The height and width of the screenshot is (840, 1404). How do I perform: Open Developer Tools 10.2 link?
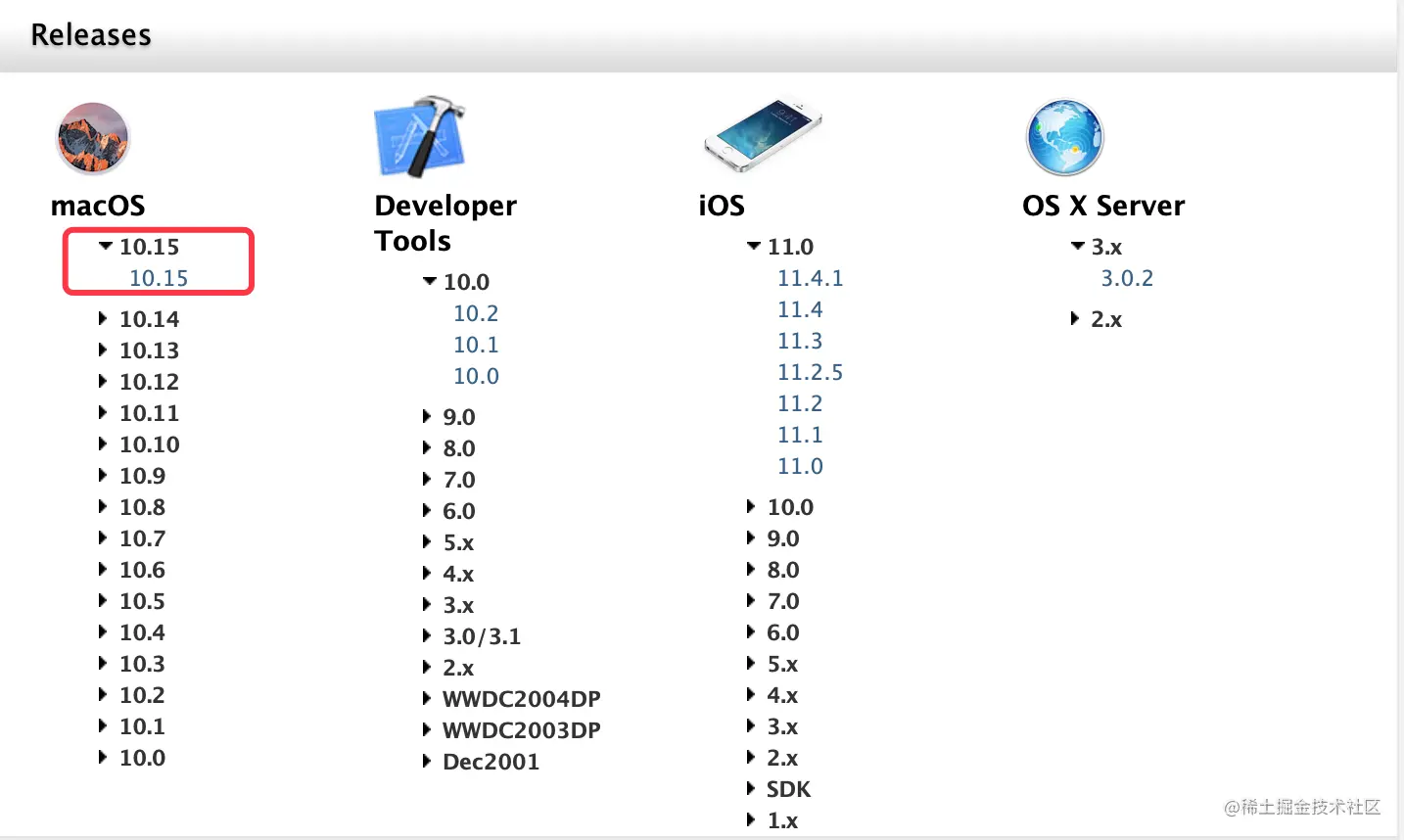476,313
